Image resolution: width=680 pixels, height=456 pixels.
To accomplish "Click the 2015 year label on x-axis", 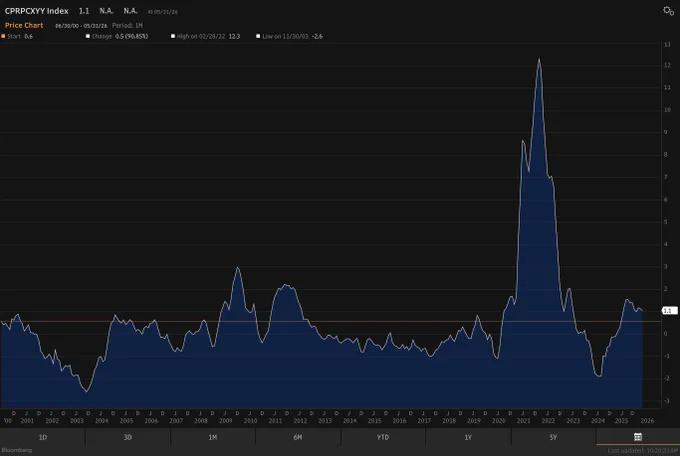I will click(x=374, y=420).
